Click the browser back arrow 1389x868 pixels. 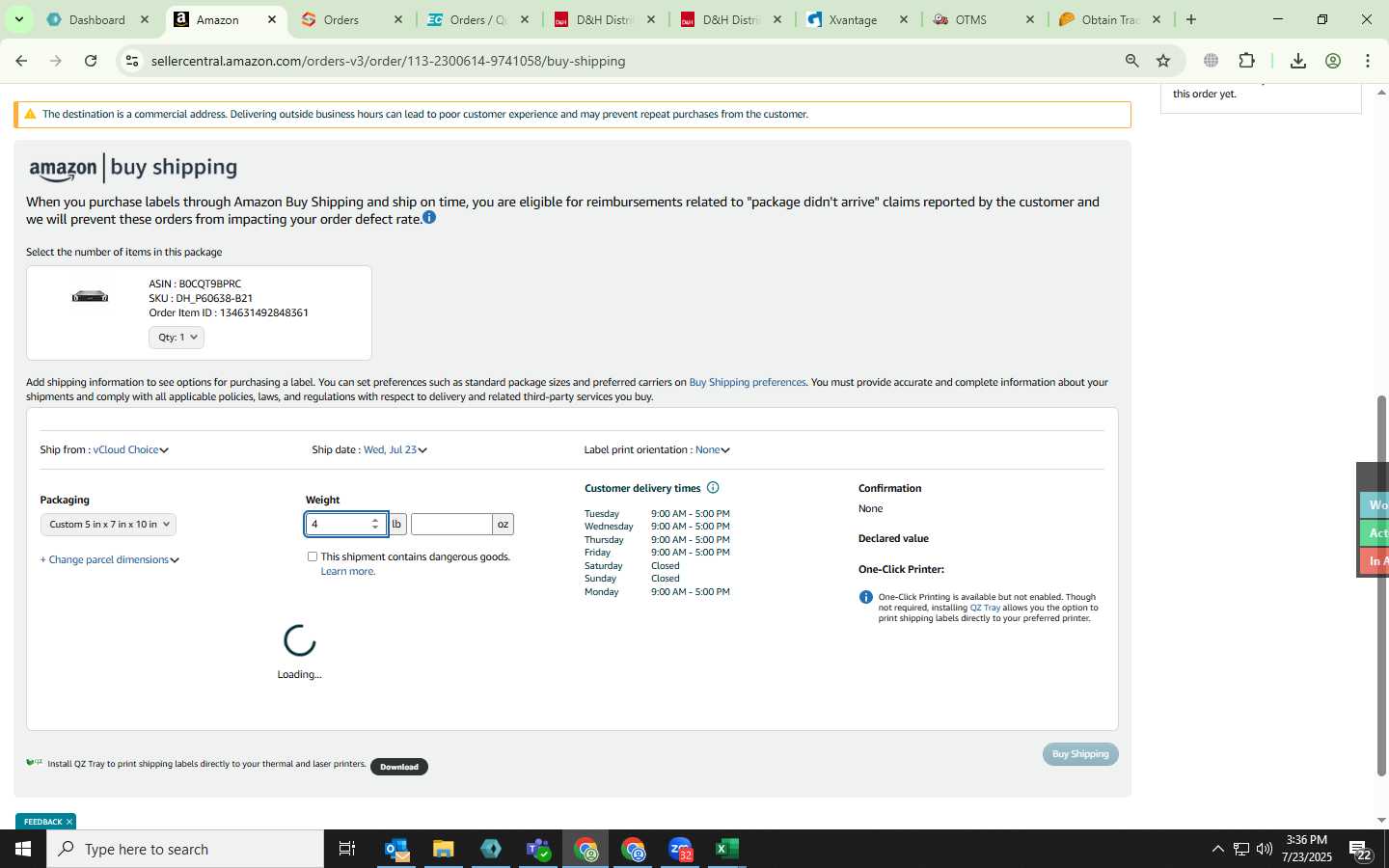(x=21, y=61)
